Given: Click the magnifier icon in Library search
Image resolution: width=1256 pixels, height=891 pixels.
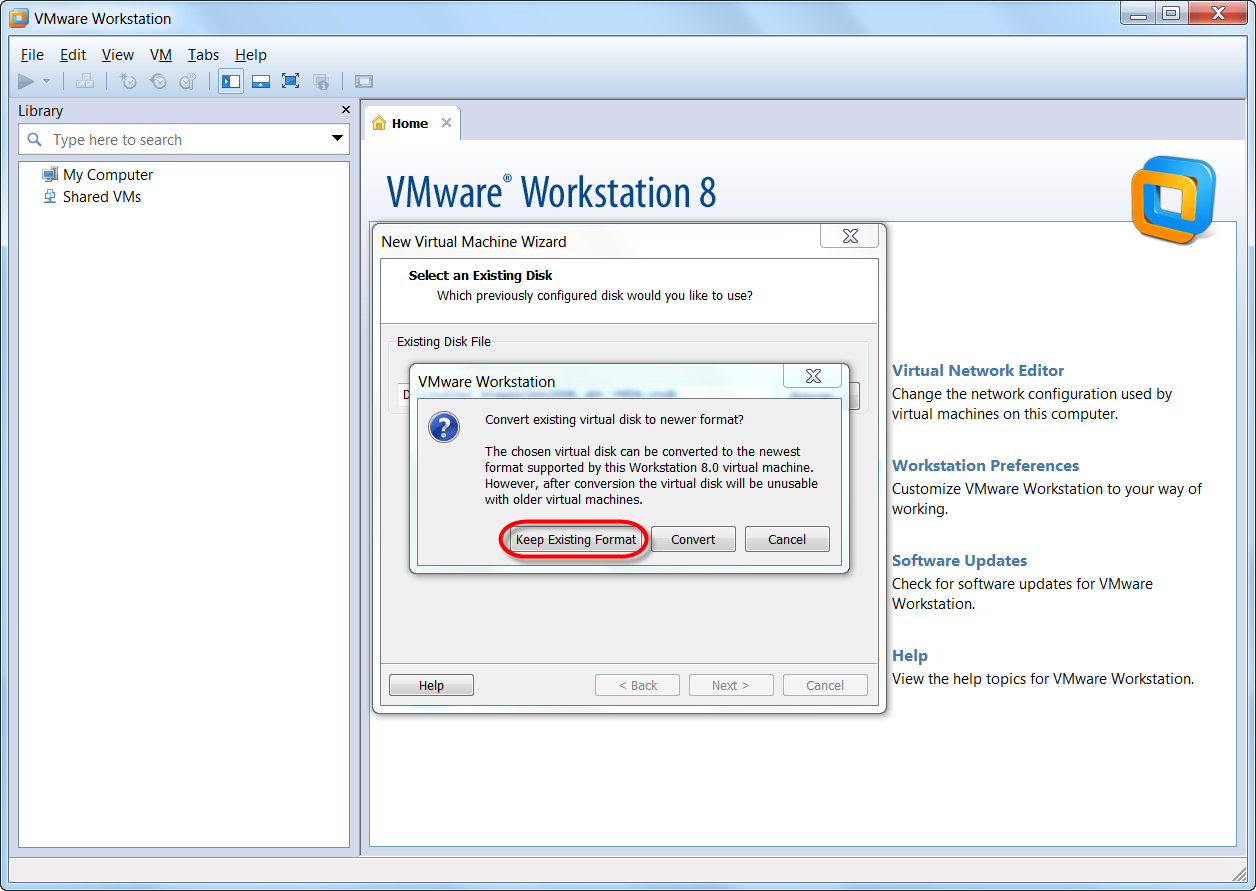Looking at the screenshot, I should [35, 140].
